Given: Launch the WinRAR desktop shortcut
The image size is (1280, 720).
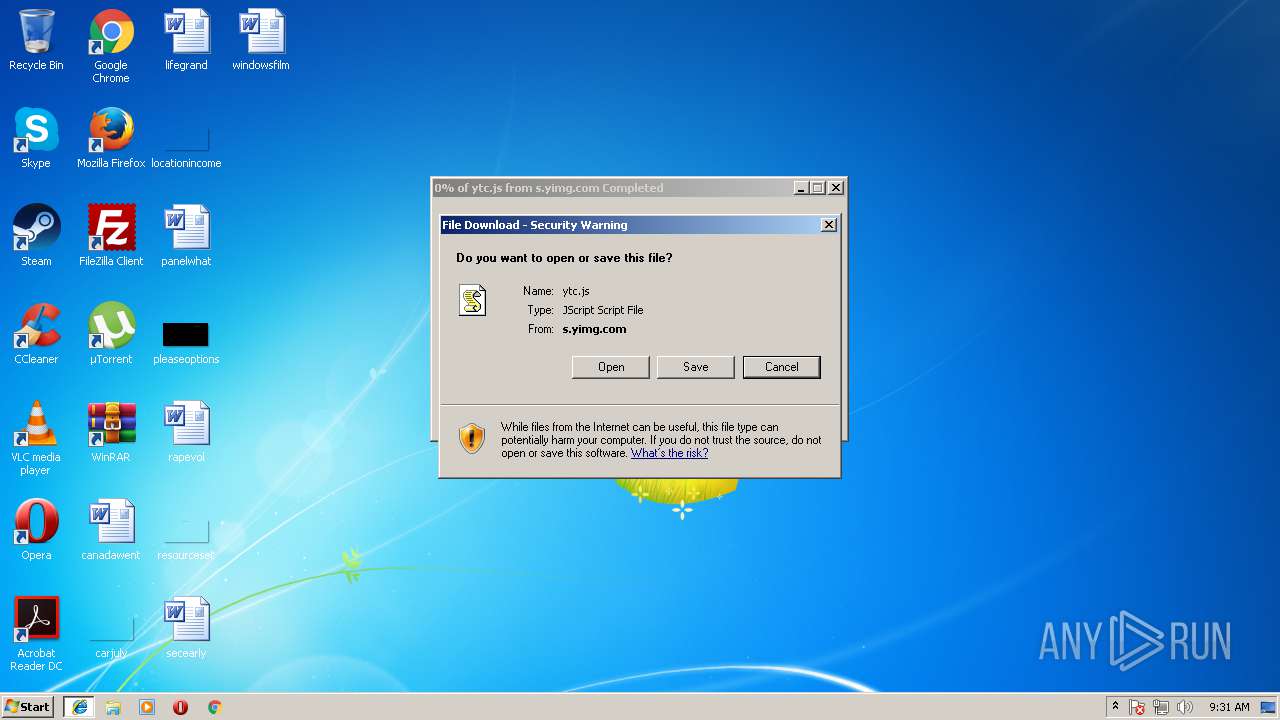Looking at the screenshot, I should tap(111, 432).
